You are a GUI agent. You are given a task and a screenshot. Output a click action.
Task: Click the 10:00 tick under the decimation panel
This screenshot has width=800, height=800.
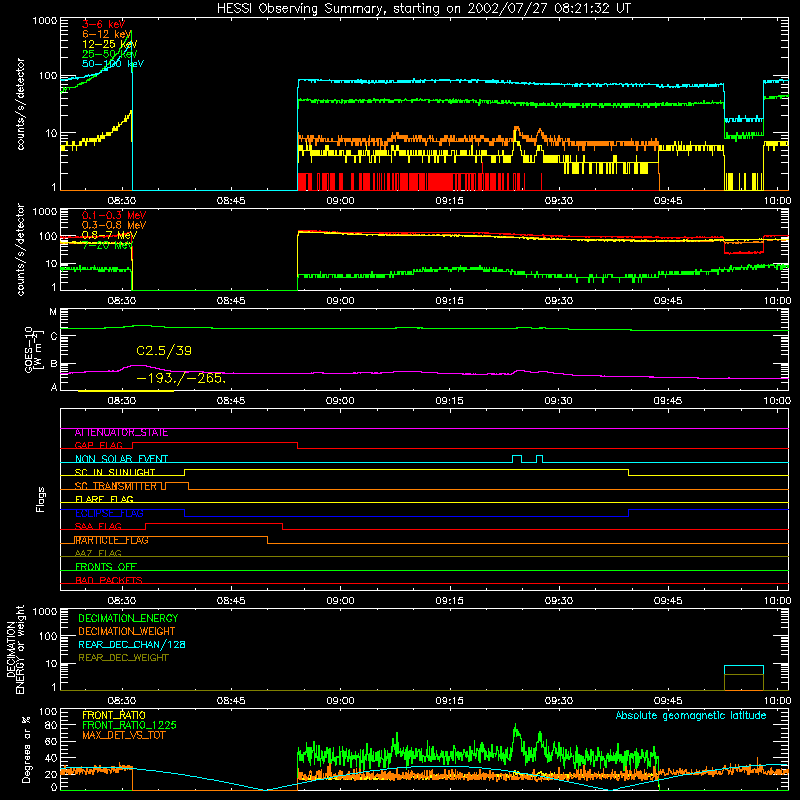coord(777,701)
